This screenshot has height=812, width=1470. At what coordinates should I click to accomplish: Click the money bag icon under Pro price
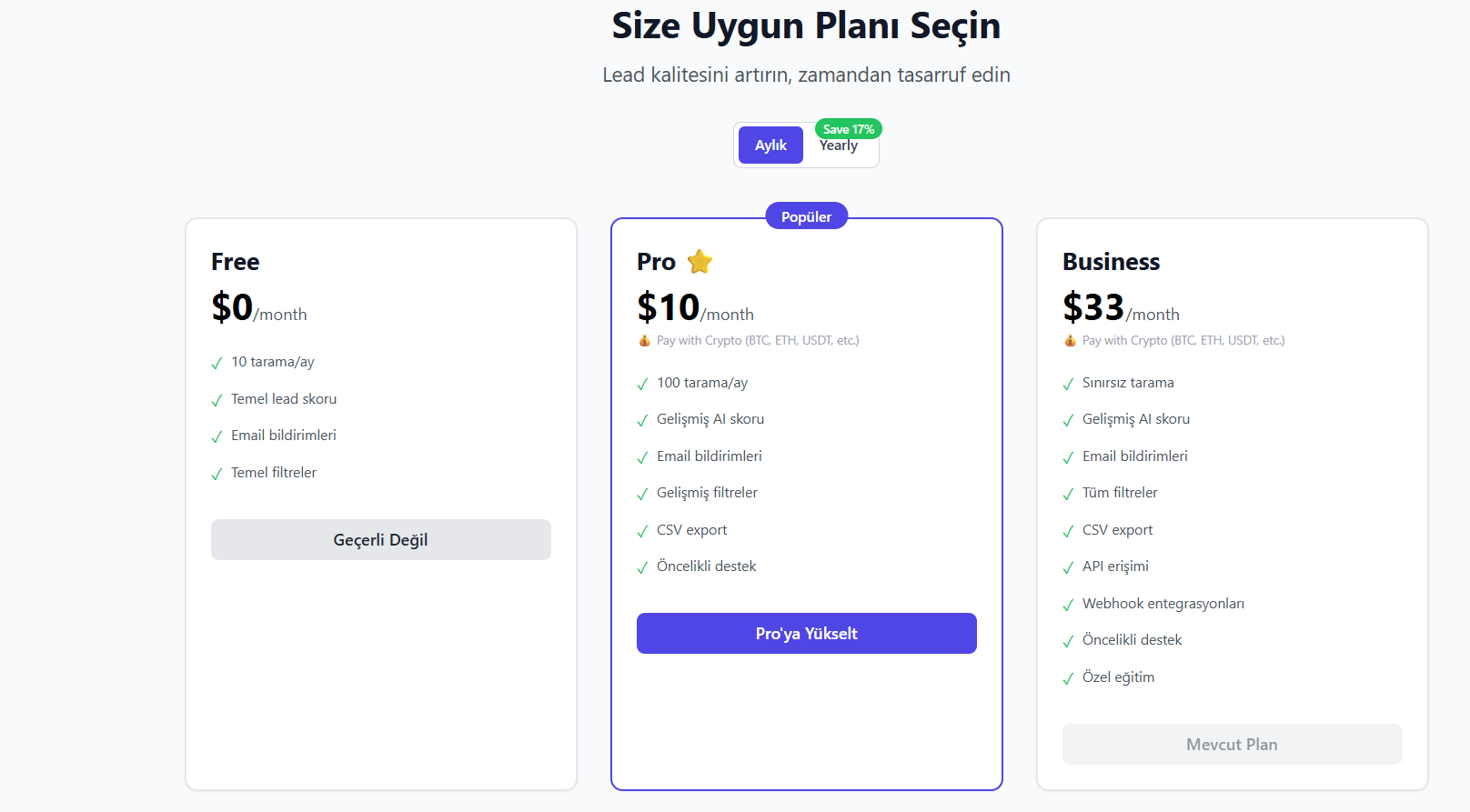tap(644, 341)
